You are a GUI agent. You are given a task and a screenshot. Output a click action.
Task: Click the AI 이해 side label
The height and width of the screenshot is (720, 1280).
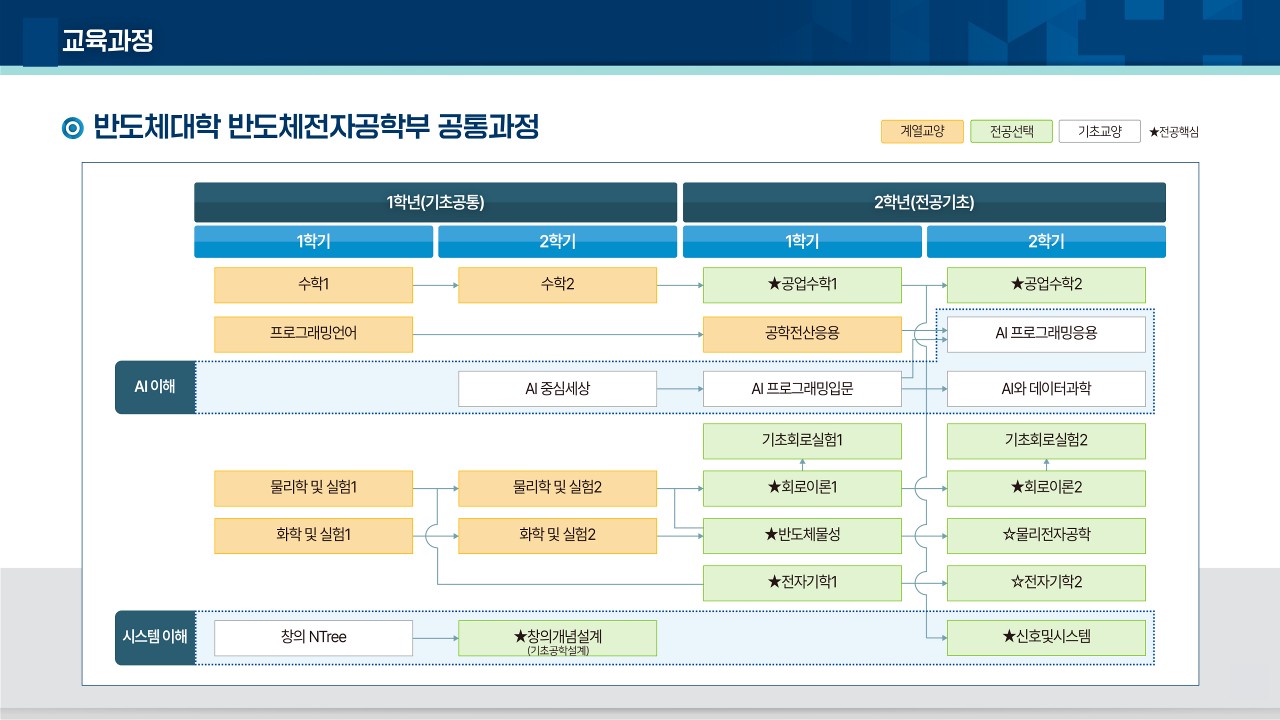coord(155,387)
